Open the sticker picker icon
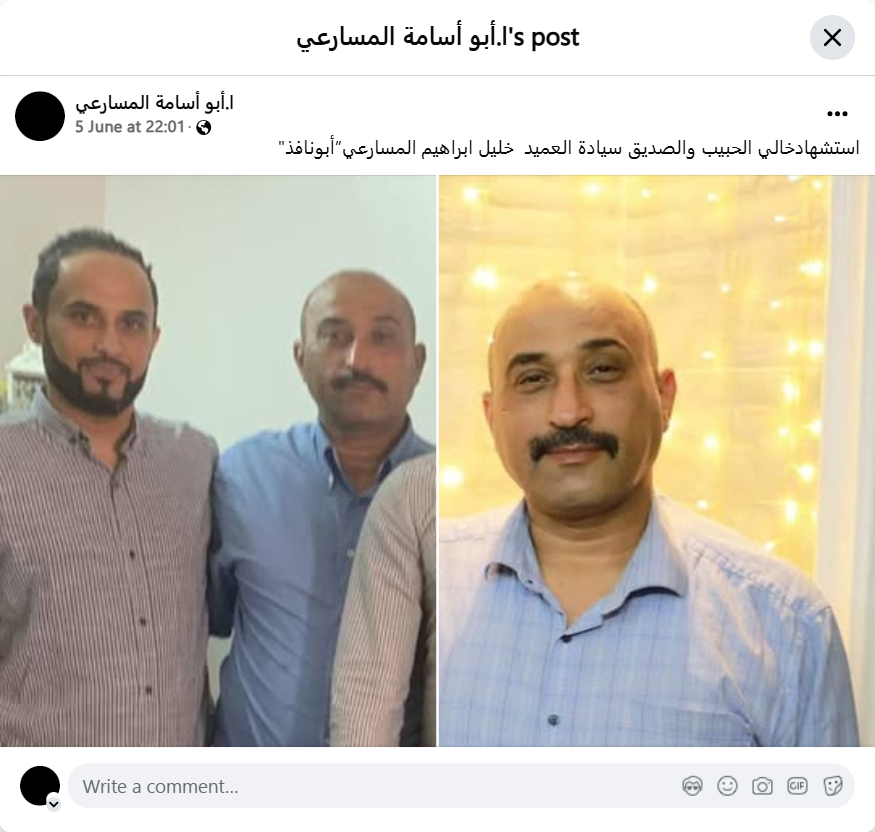The width and height of the screenshot is (875, 832). click(833, 786)
